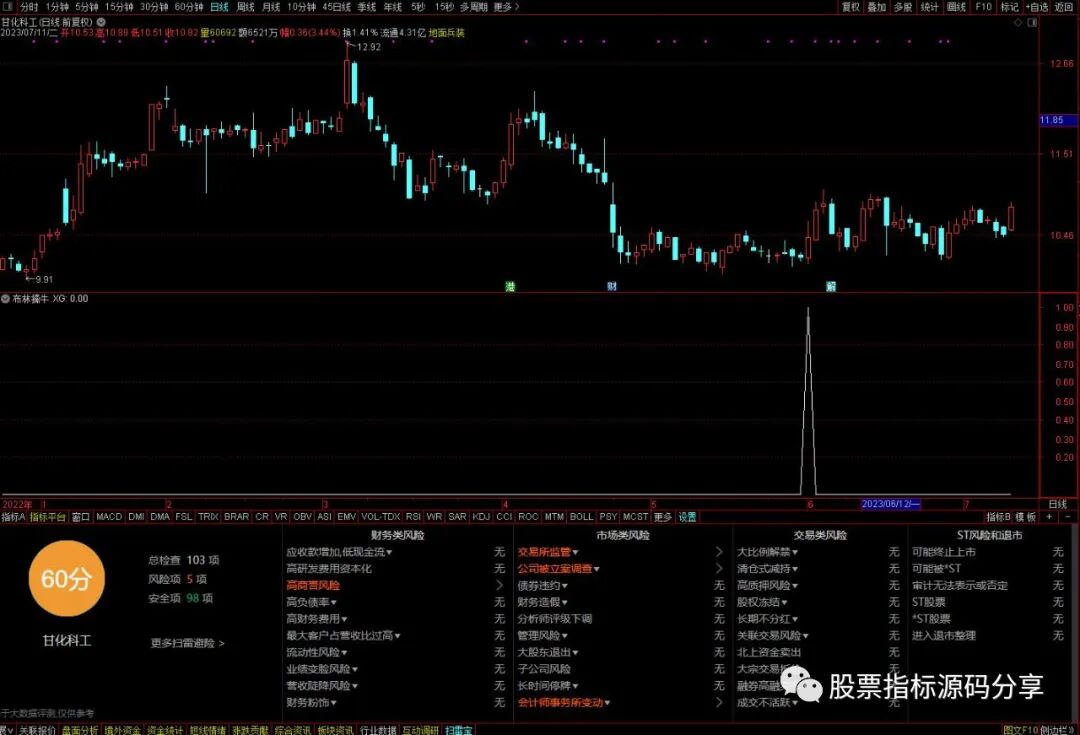Select the 日线 daily chart tab
The image size is (1080, 735).
pyautogui.click(x=219, y=6)
